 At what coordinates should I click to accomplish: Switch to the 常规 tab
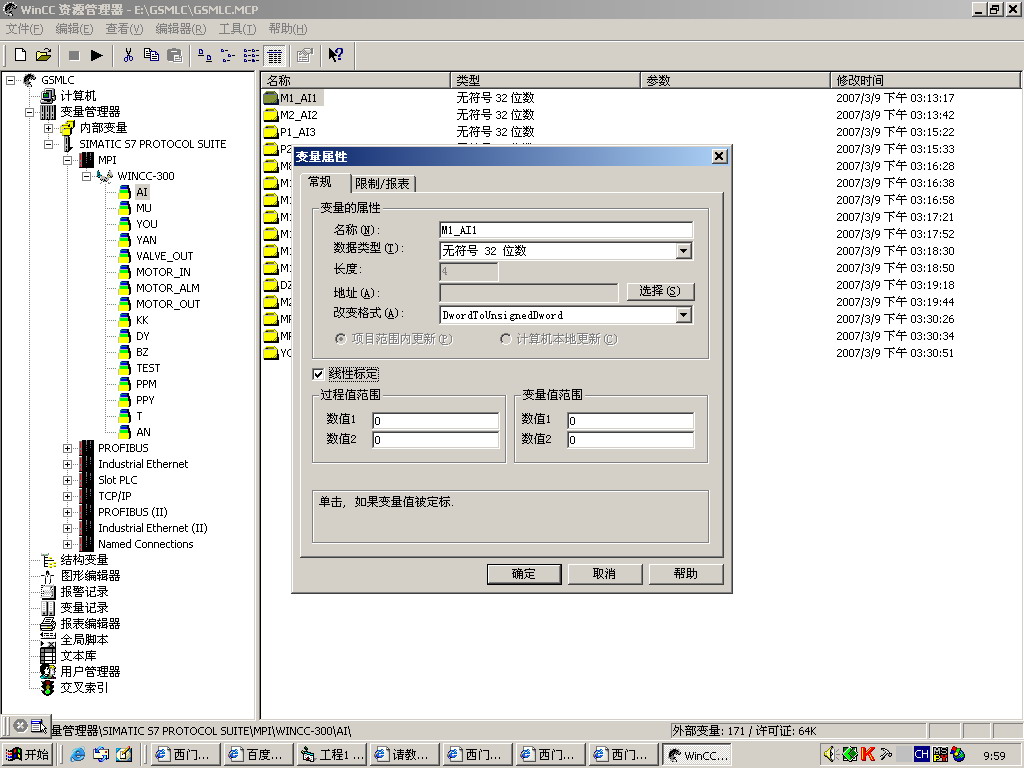[320, 182]
